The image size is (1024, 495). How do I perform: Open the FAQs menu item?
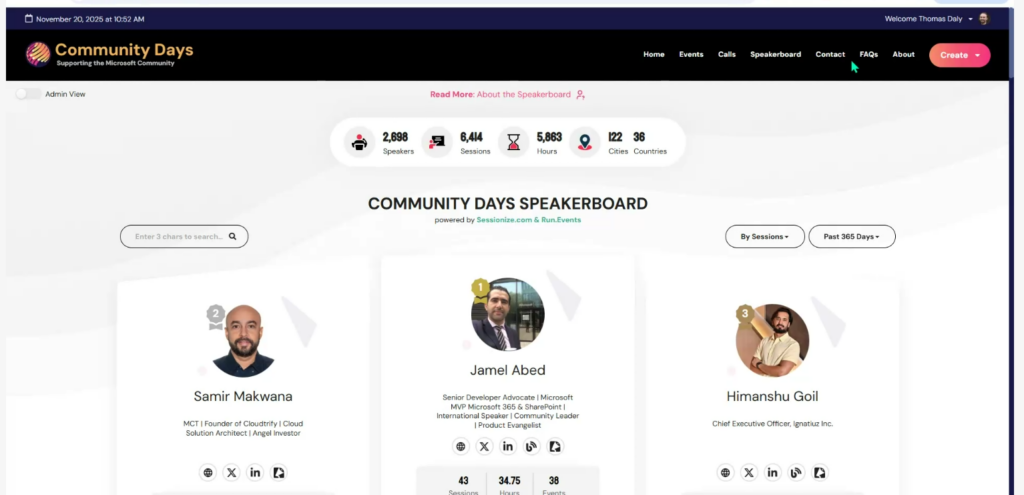tap(869, 55)
